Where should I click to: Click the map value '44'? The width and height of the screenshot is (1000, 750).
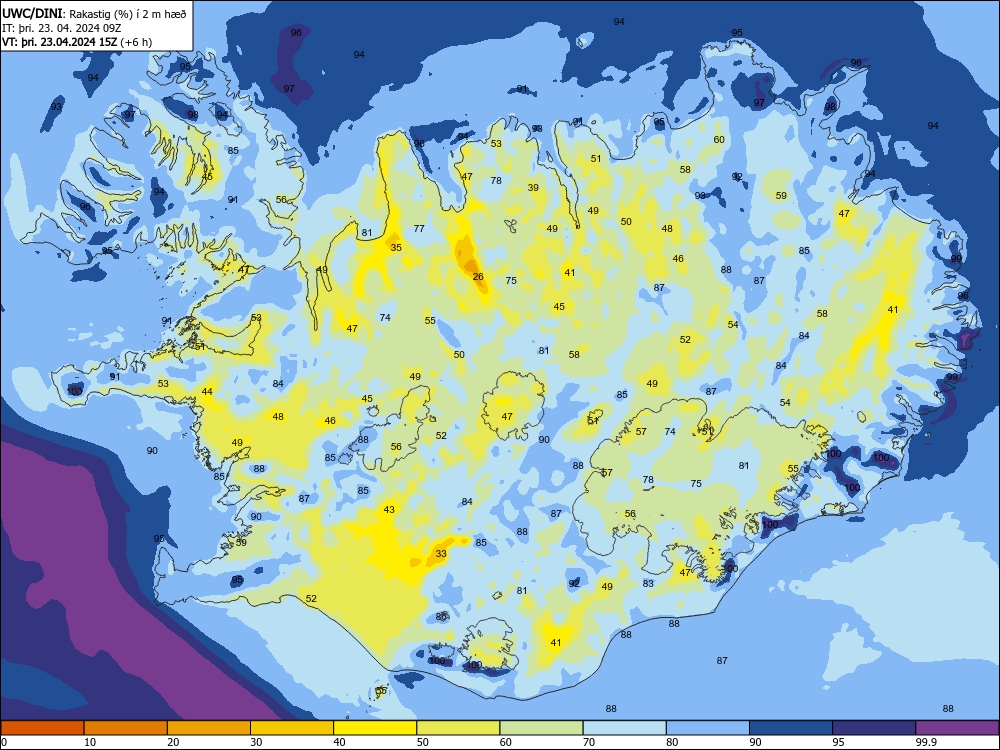(207, 392)
